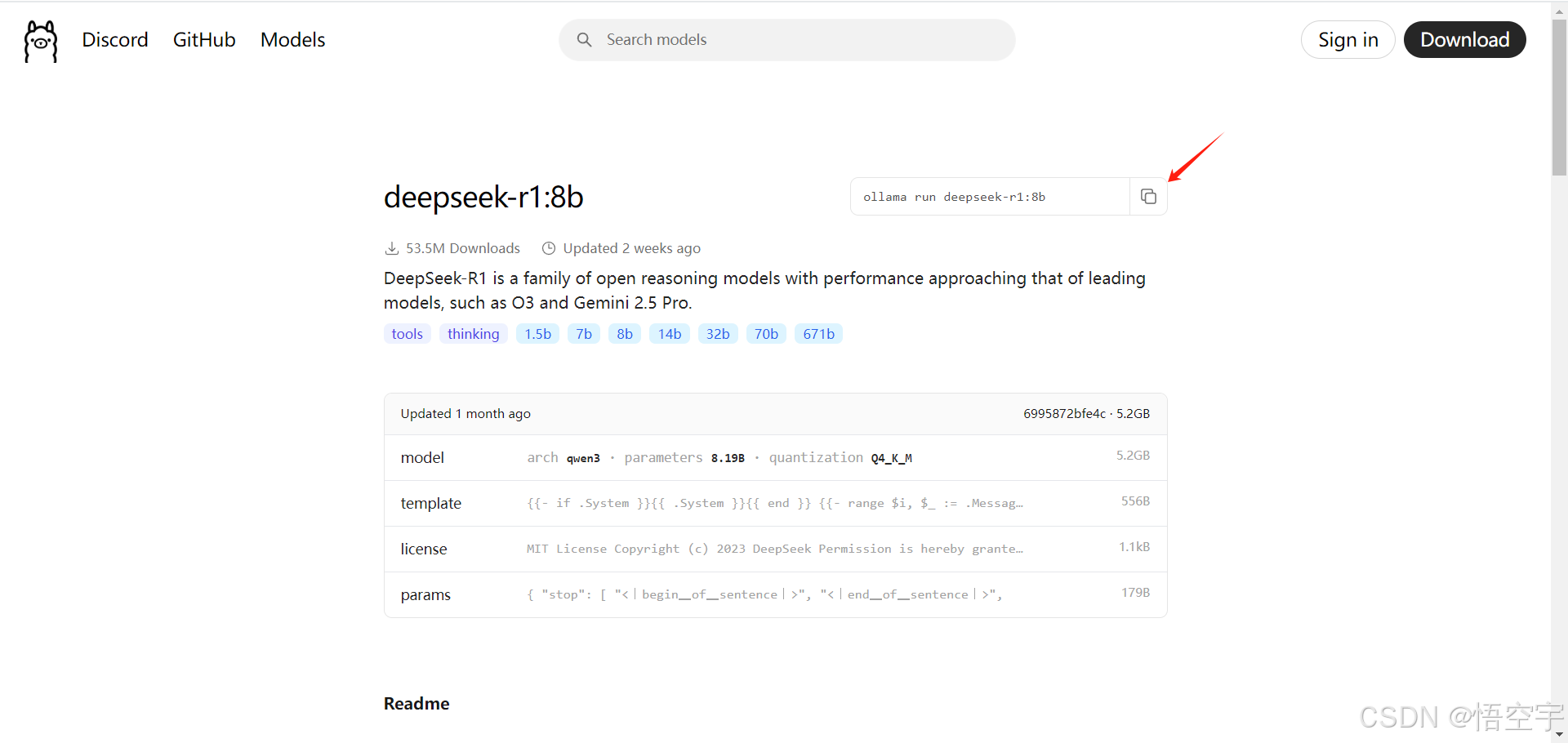Focus the Search models field
Viewport: 1568px width, 743px height.
click(787, 40)
